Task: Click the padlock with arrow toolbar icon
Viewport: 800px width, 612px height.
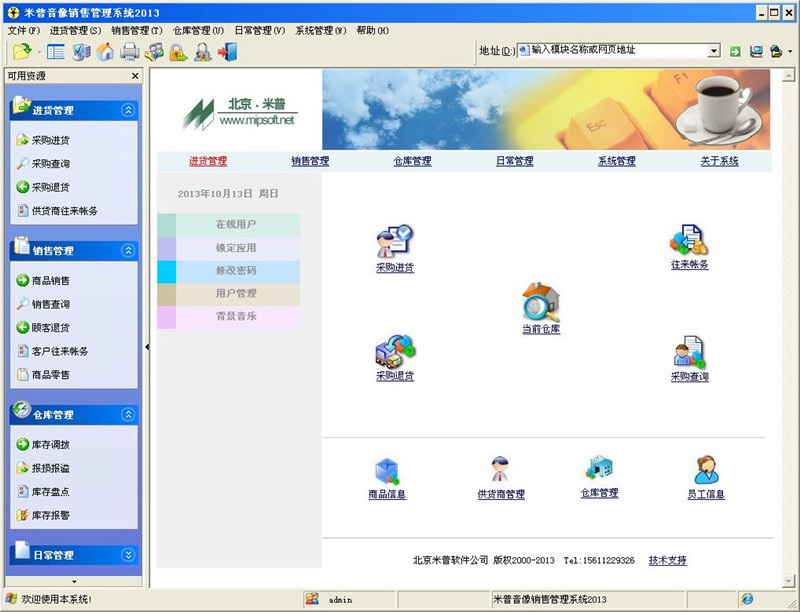Action: (178, 52)
